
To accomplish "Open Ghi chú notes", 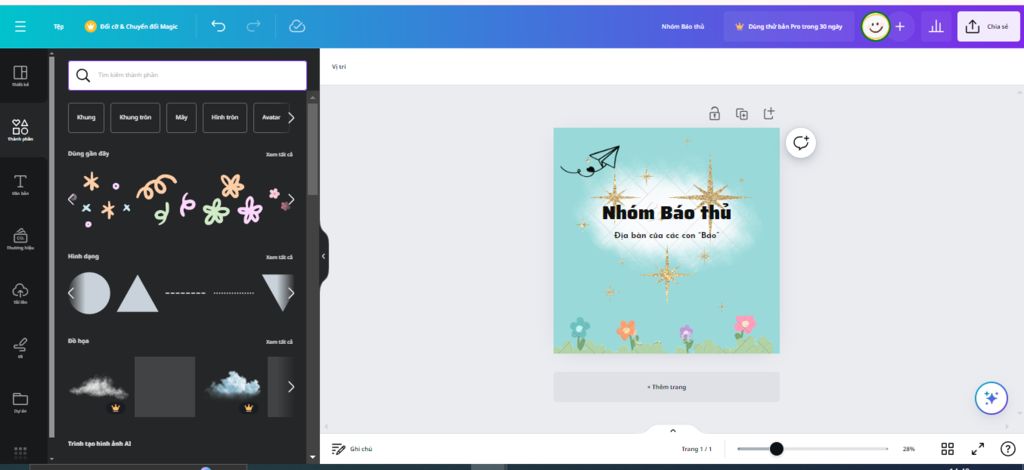I will point(352,449).
